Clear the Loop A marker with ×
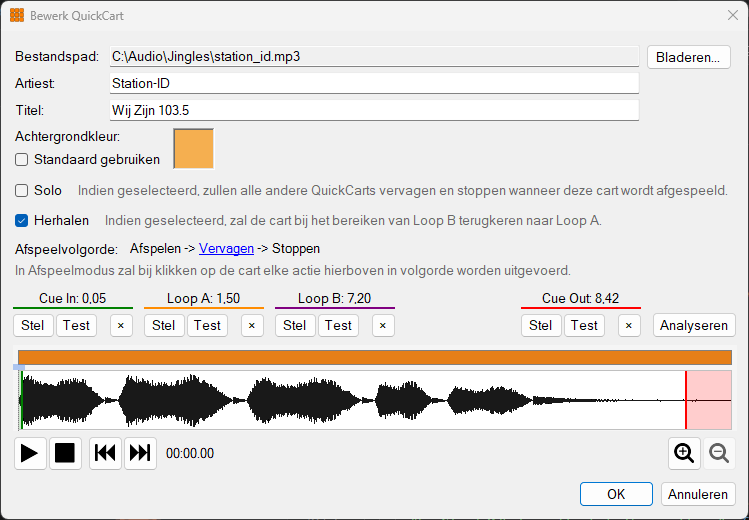The width and height of the screenshot is (749, 520). tap(252, 326)
